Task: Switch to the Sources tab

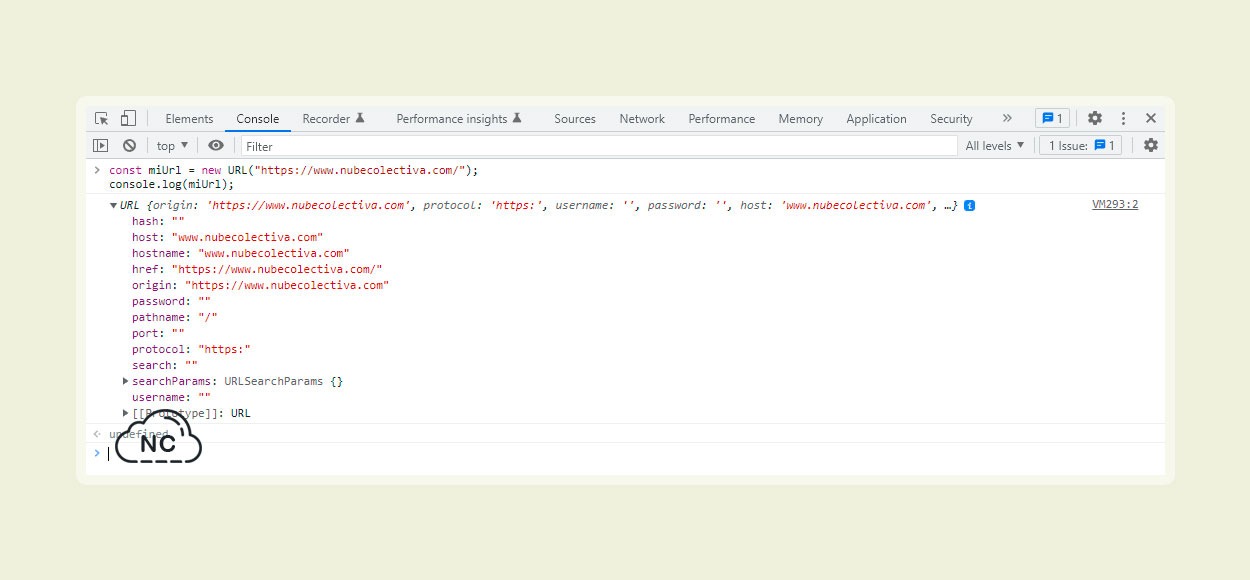Action: [575, 118]
